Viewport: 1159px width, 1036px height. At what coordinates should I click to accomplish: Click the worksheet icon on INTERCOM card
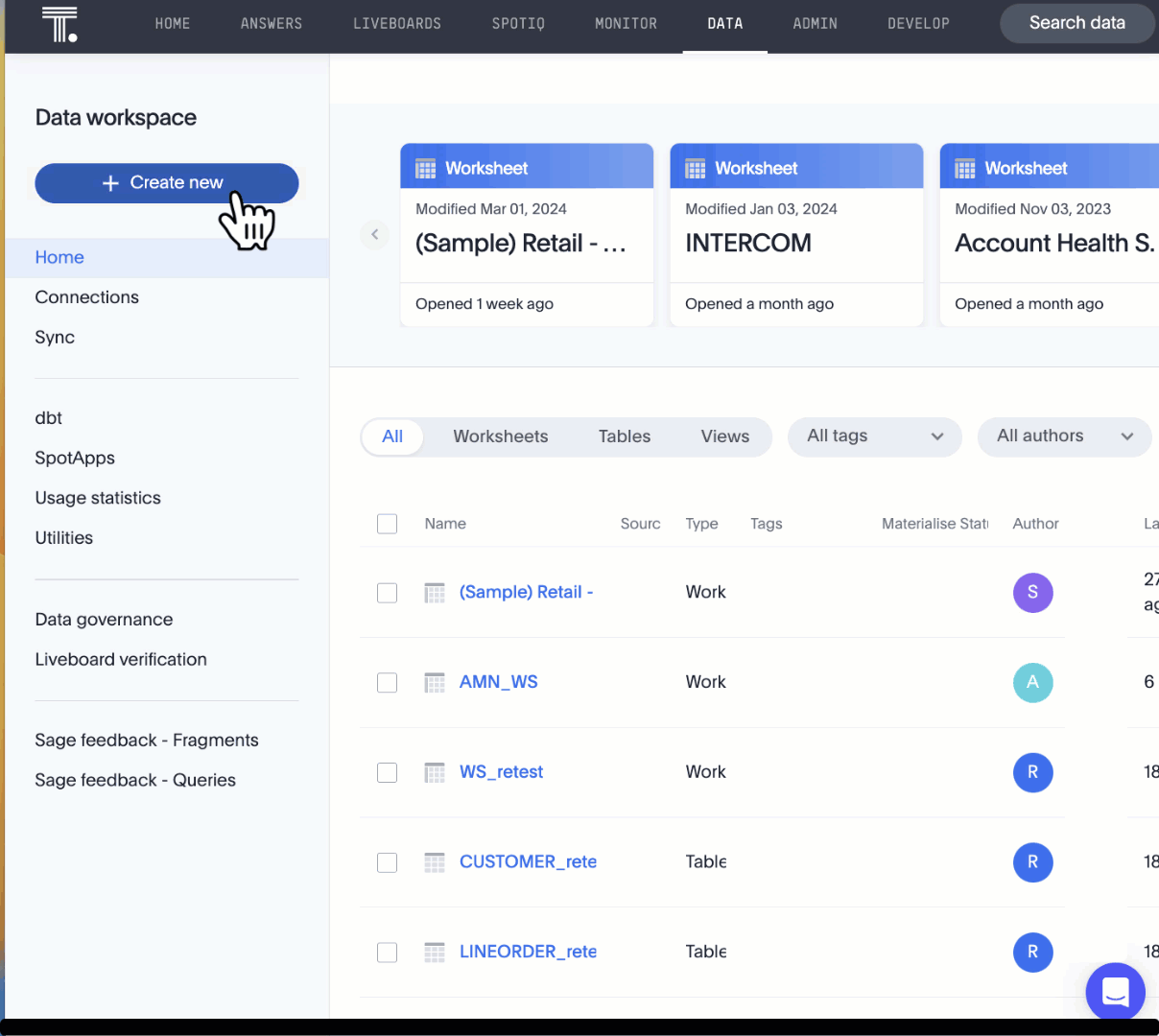[696, 169]
